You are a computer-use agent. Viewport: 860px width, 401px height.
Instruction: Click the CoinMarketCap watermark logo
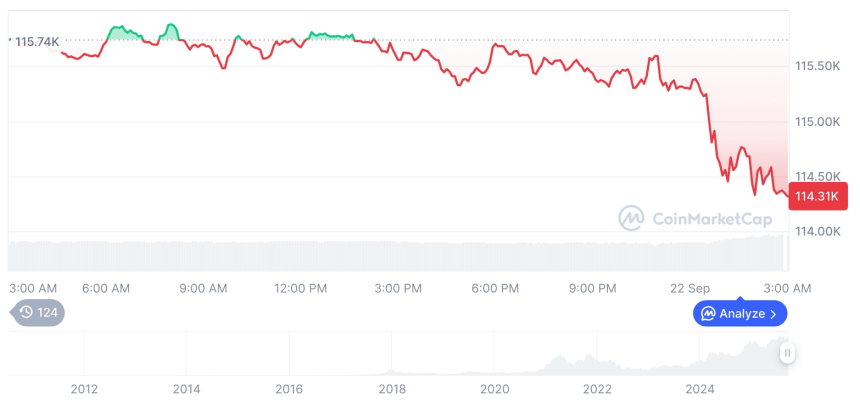631,217
